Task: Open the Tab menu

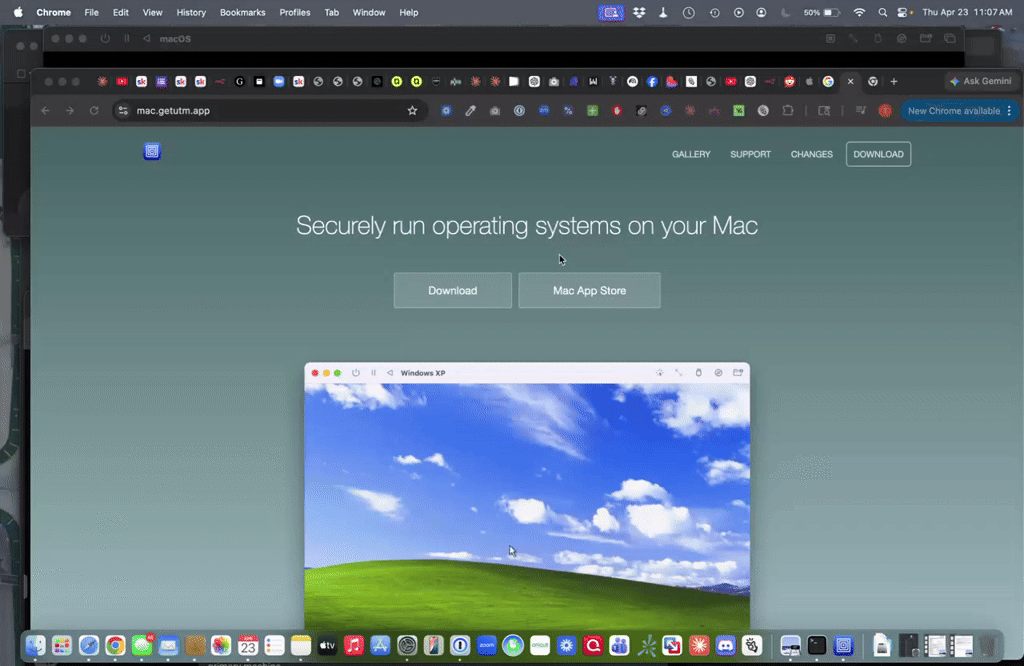Action: 332,12
